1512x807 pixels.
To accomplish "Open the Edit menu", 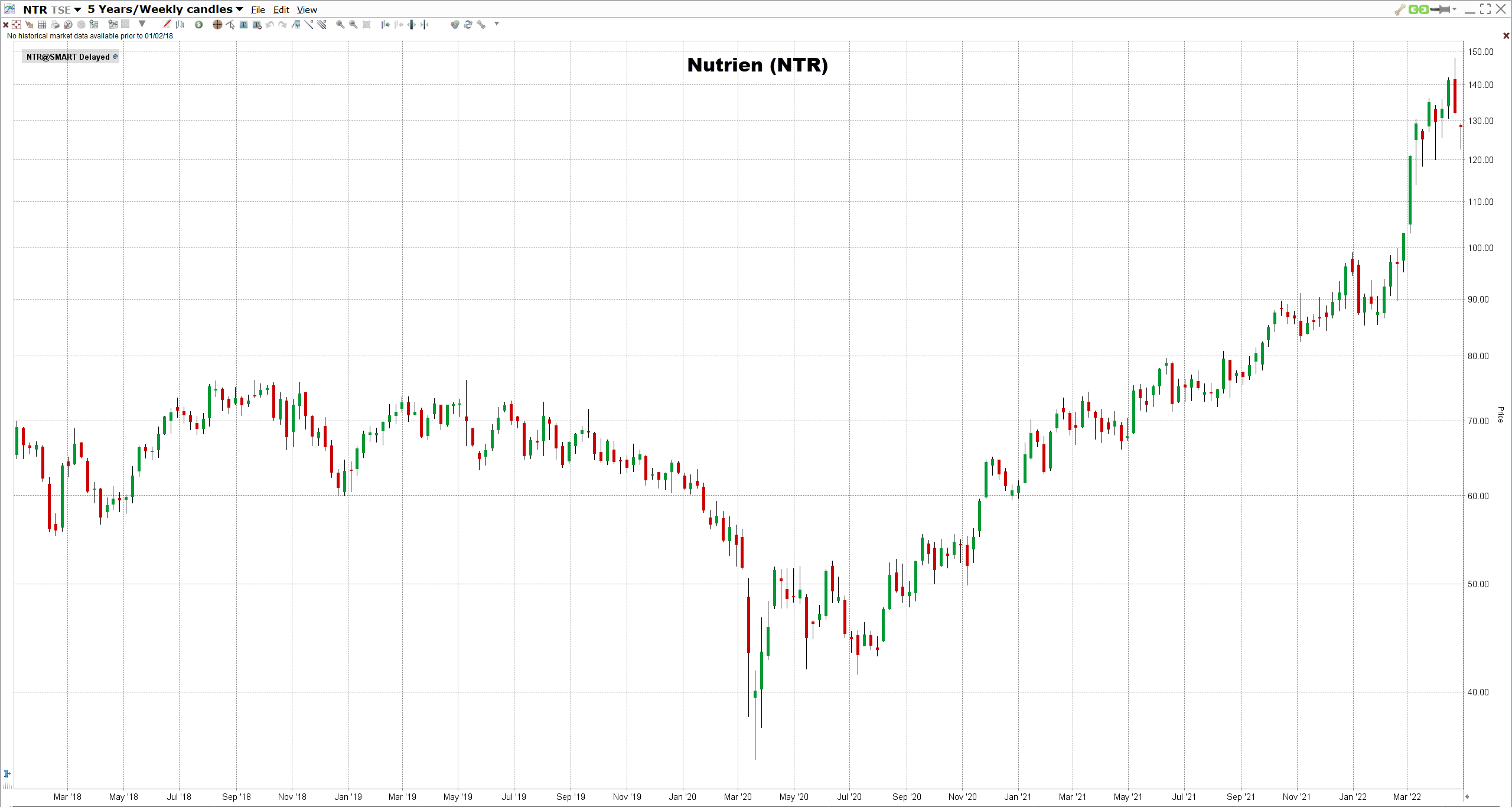I will 281,10.
